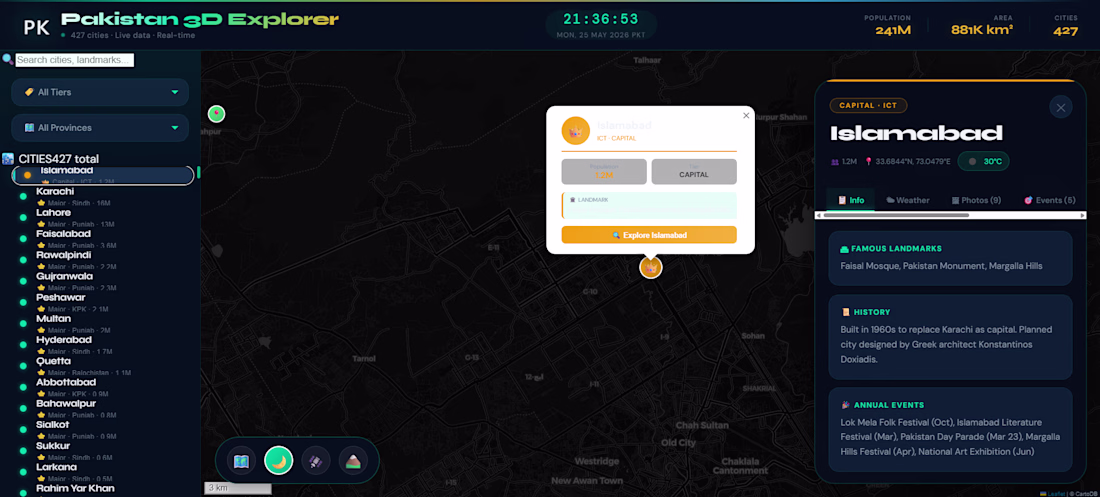This screenshot has width=1100, height=497.
Task: Open the Info tab
Action: [850, 200]
